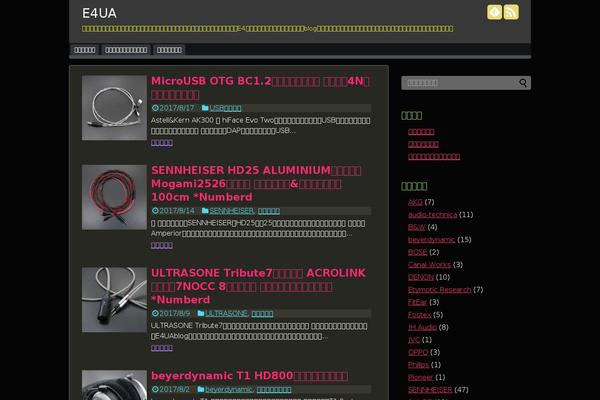Open the MicroUSB OTG BC1.2 post title
The width and height of the screenshot is (600, 400).
261,88
